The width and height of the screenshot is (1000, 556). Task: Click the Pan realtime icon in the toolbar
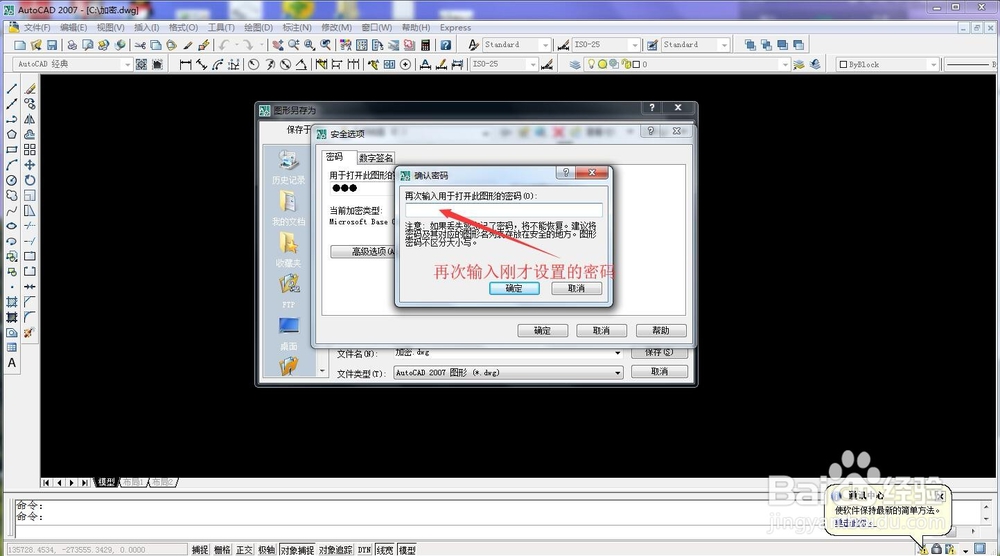point(277,45)
